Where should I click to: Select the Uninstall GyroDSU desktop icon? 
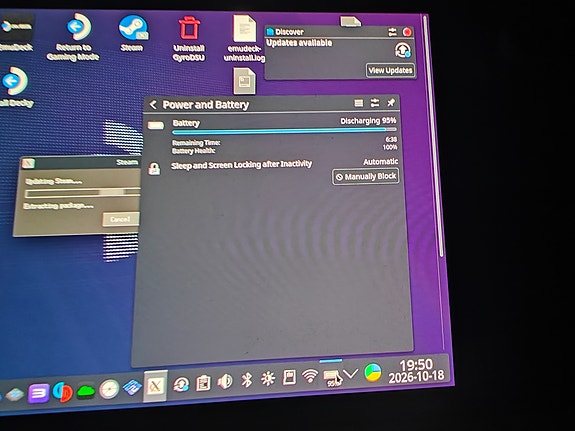[189, 39]
